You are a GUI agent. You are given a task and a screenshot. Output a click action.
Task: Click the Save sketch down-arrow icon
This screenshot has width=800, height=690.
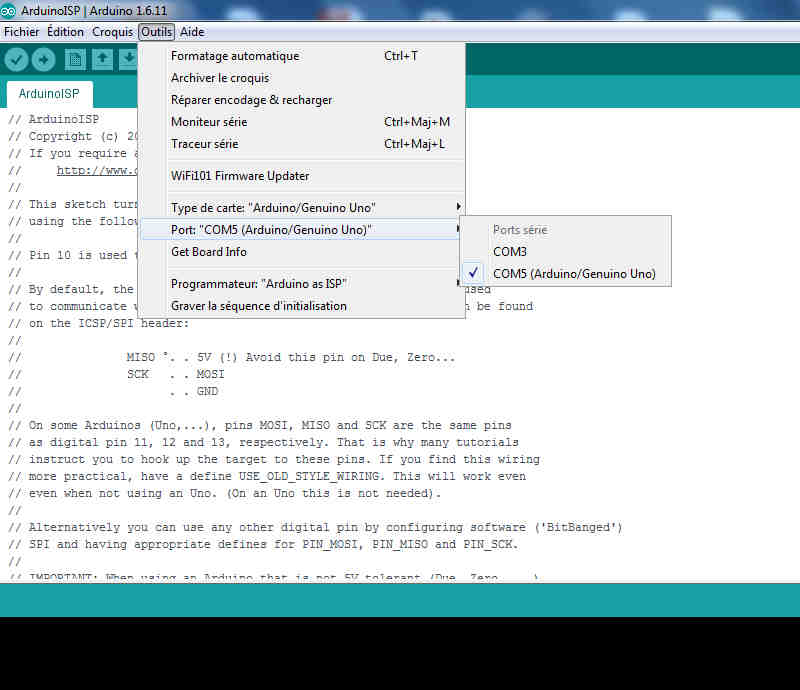tap(129, 59)
